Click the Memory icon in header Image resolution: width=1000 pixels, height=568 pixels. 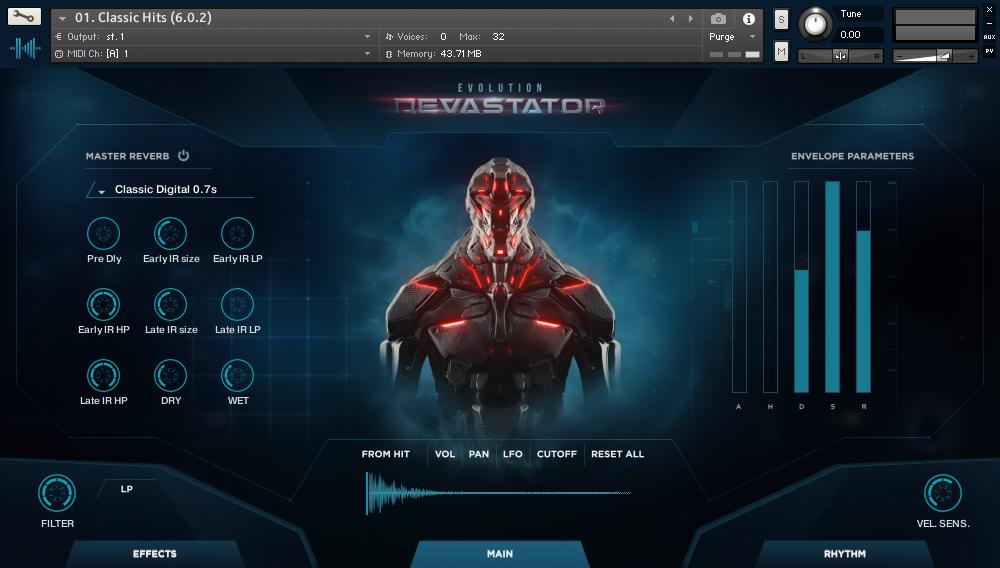[x=389, y=54]
